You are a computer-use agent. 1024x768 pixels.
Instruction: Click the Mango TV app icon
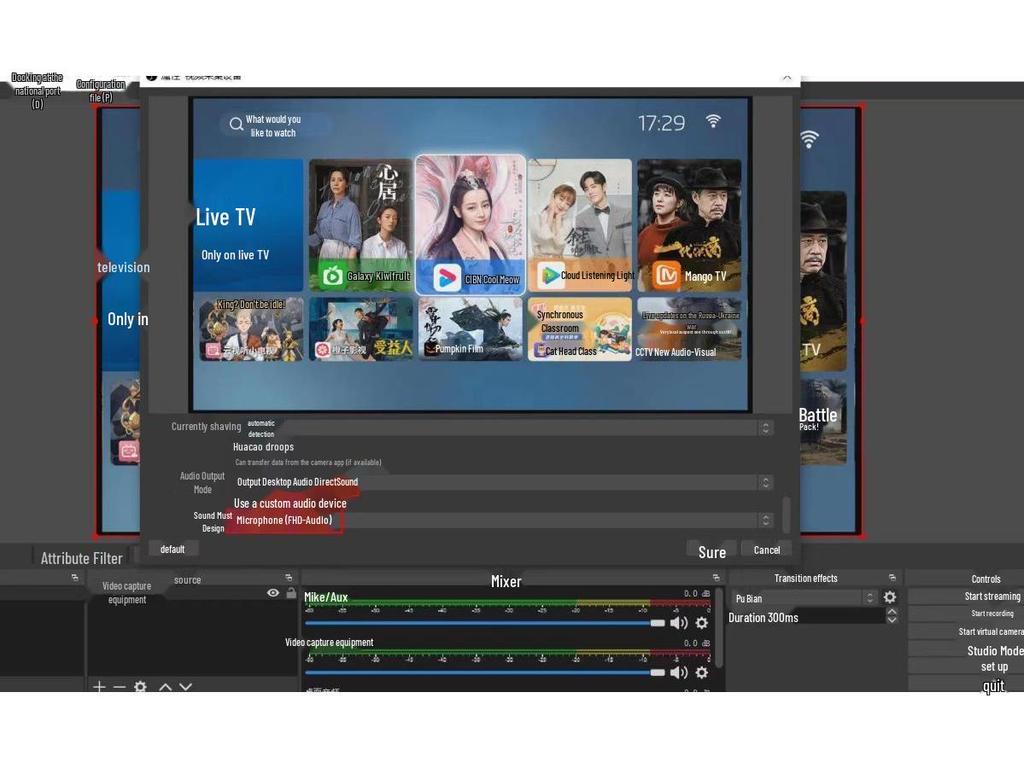click(666, 275)
